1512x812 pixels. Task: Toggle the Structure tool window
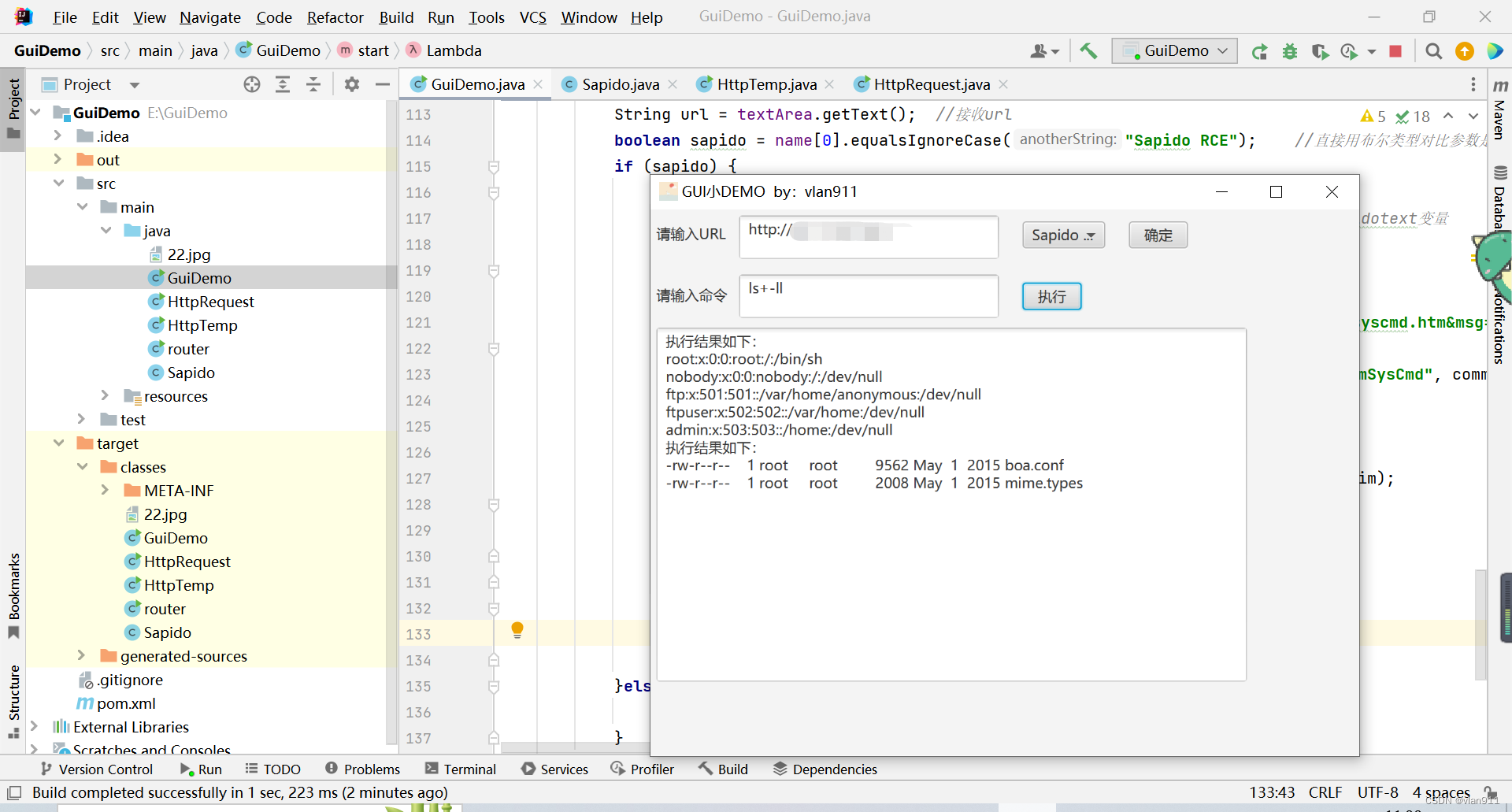pyautogui.click(x=13, y=701)
